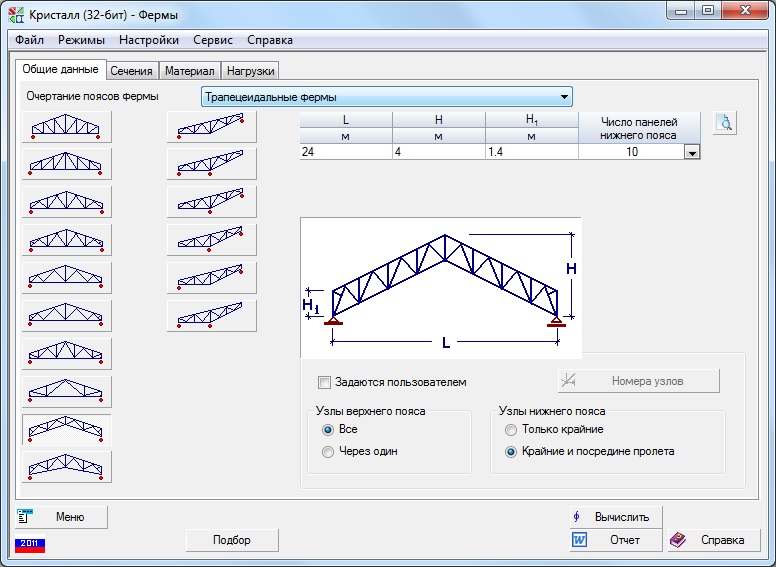Generate the report with the Отчет button
776x567 pixels.
click(x=616, y=540)
